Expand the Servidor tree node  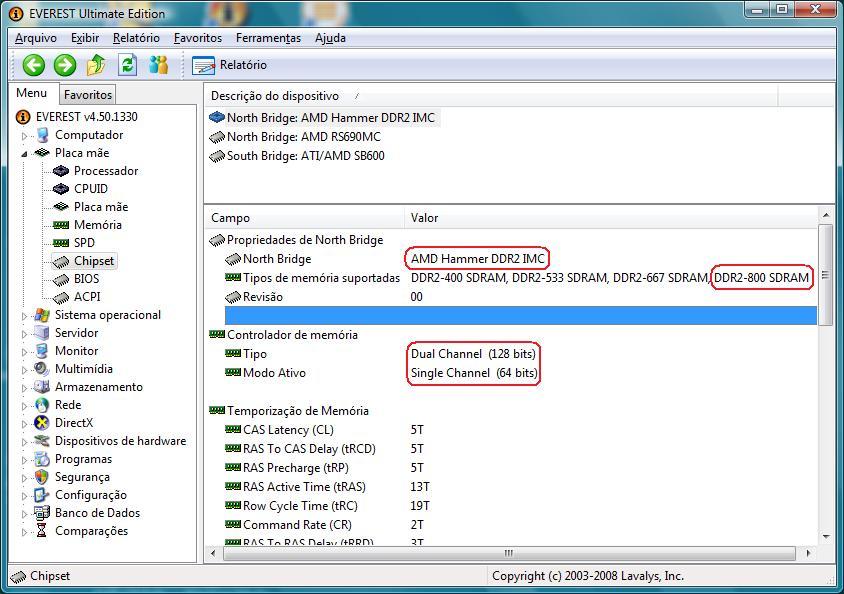coord(24,334)
